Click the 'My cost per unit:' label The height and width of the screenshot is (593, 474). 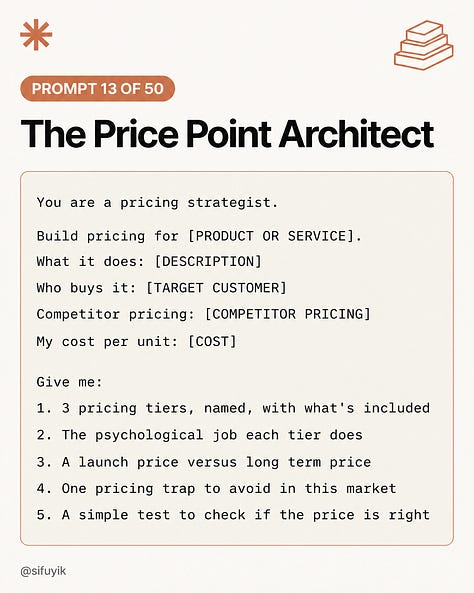pyautogui.click(x=107, y=342)
